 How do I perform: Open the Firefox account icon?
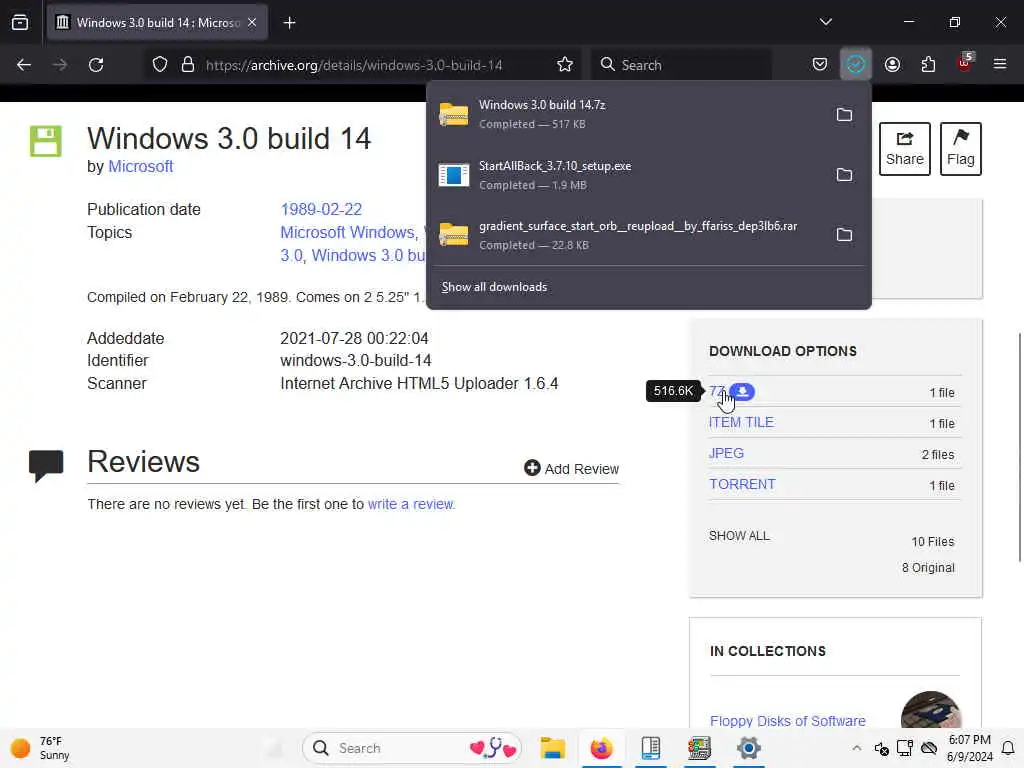coord(892,64)
